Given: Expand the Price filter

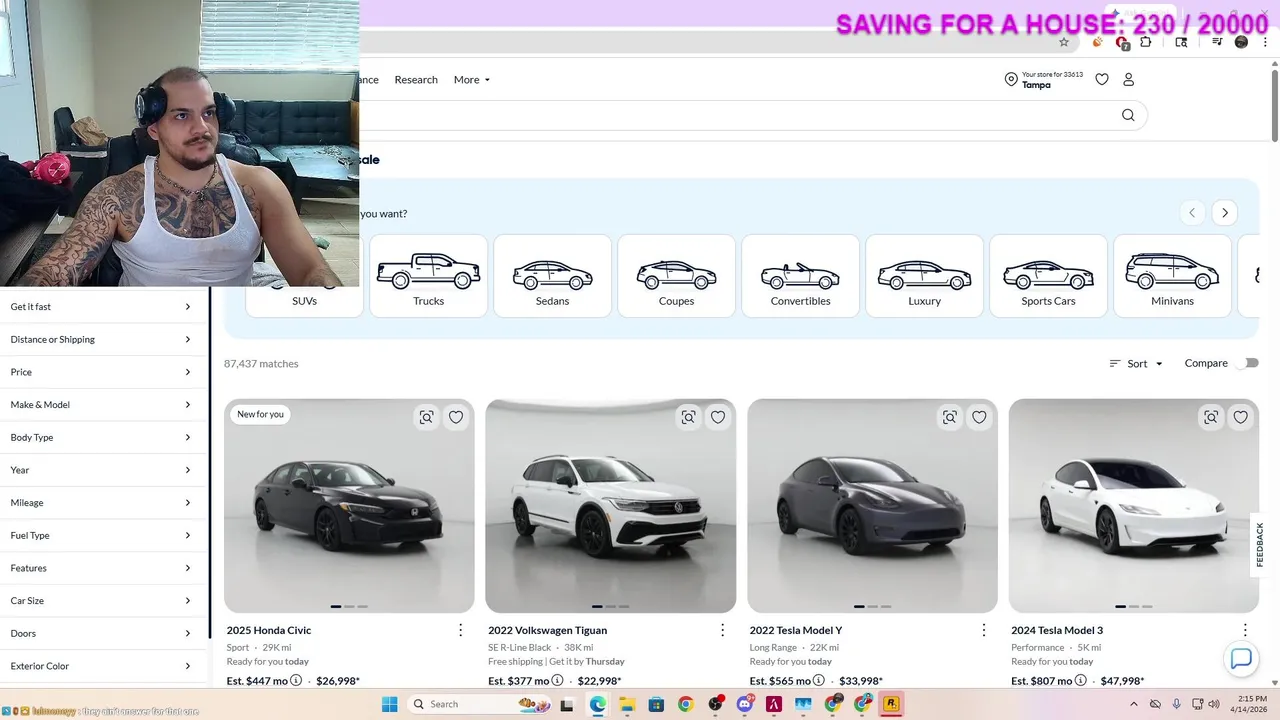Looking at the screenshot, I should (x=101, y=372).
